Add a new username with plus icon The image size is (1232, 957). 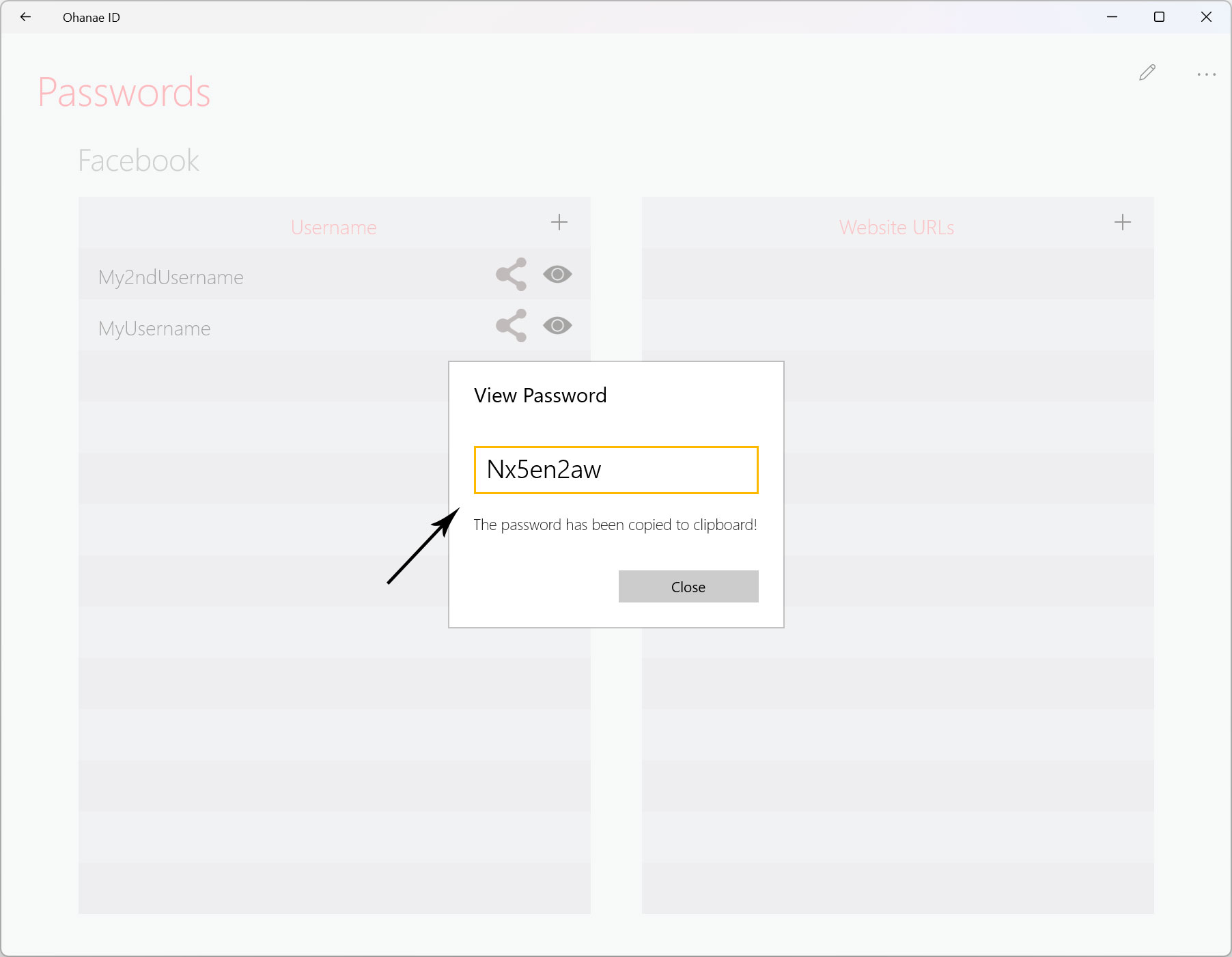coord(559,222)
